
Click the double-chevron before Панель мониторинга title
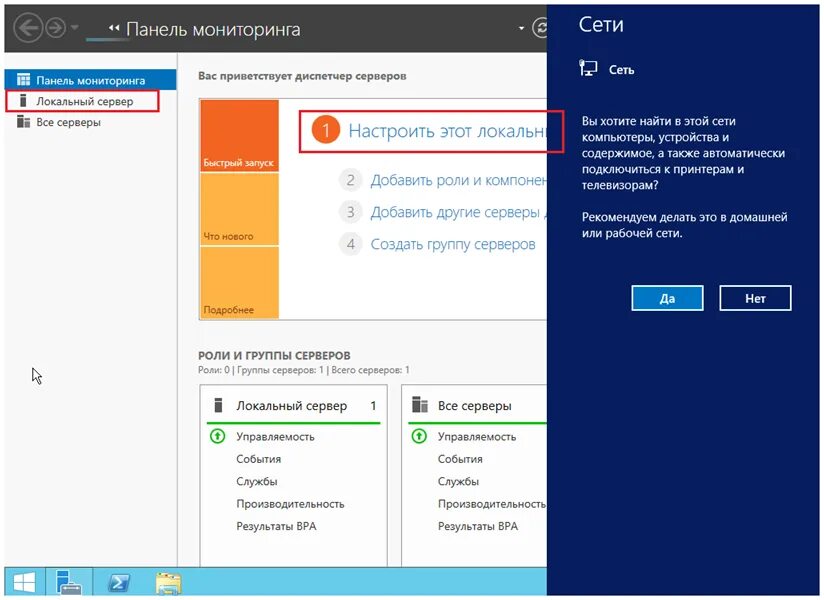coord(114,28)
